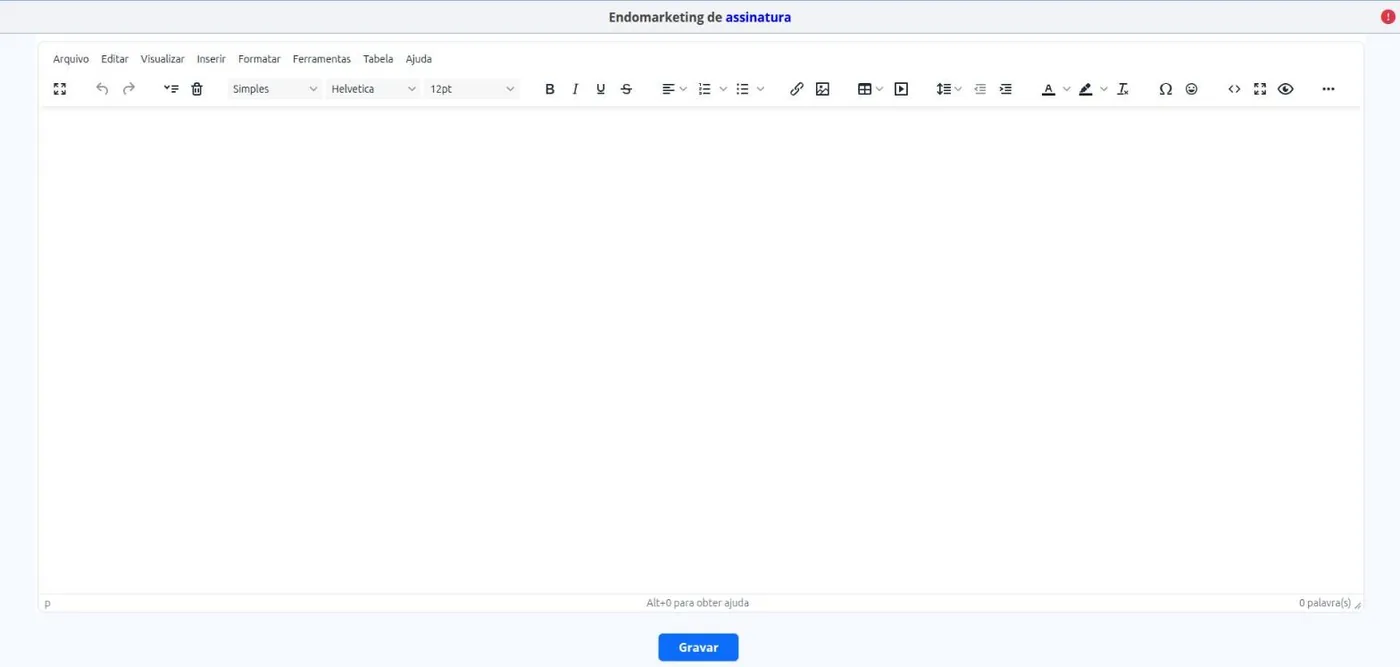Viewport: 1400px width, 667px height.
Task: Toggle bold formatting
Action: click(549, 89)
